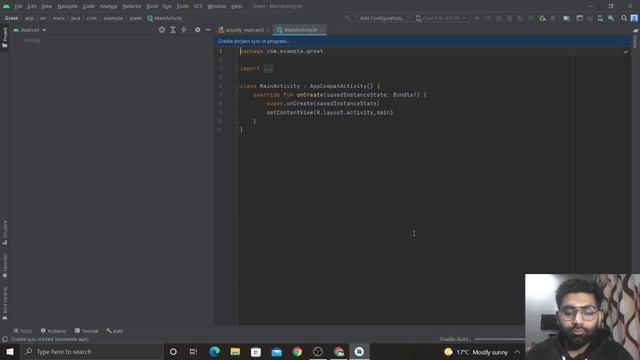Open the Build menu
The height and width of the screenshot is (360, 640).
tap(152, 6)
